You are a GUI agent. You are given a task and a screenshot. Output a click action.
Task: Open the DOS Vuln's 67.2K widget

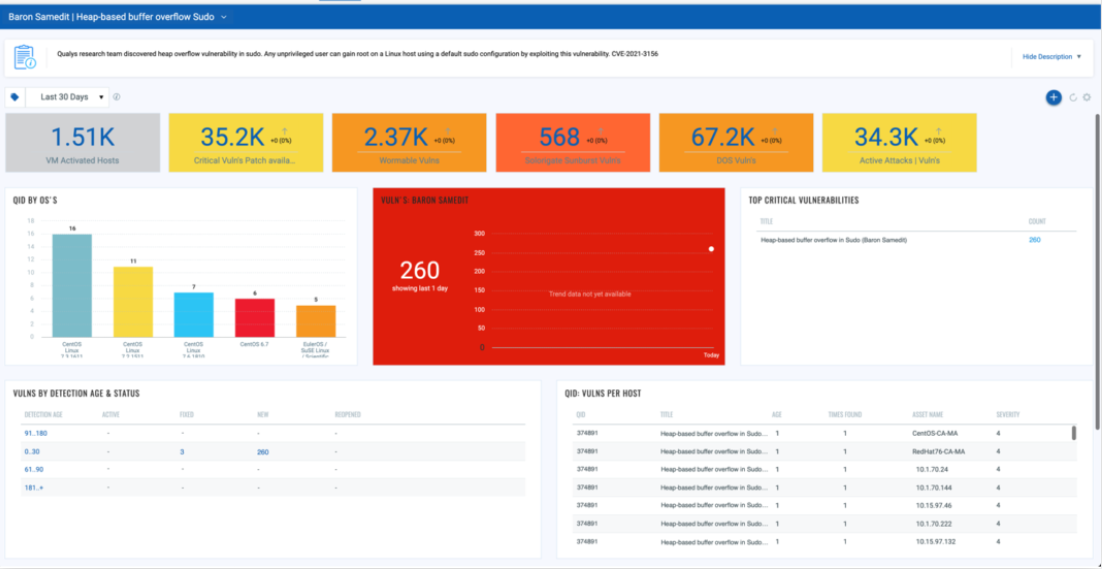coord(736,143)
